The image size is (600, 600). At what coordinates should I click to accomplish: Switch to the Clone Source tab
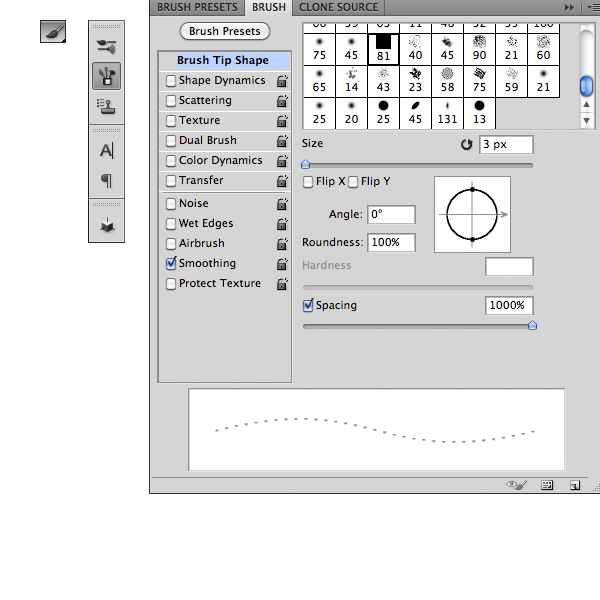[339, 7]
